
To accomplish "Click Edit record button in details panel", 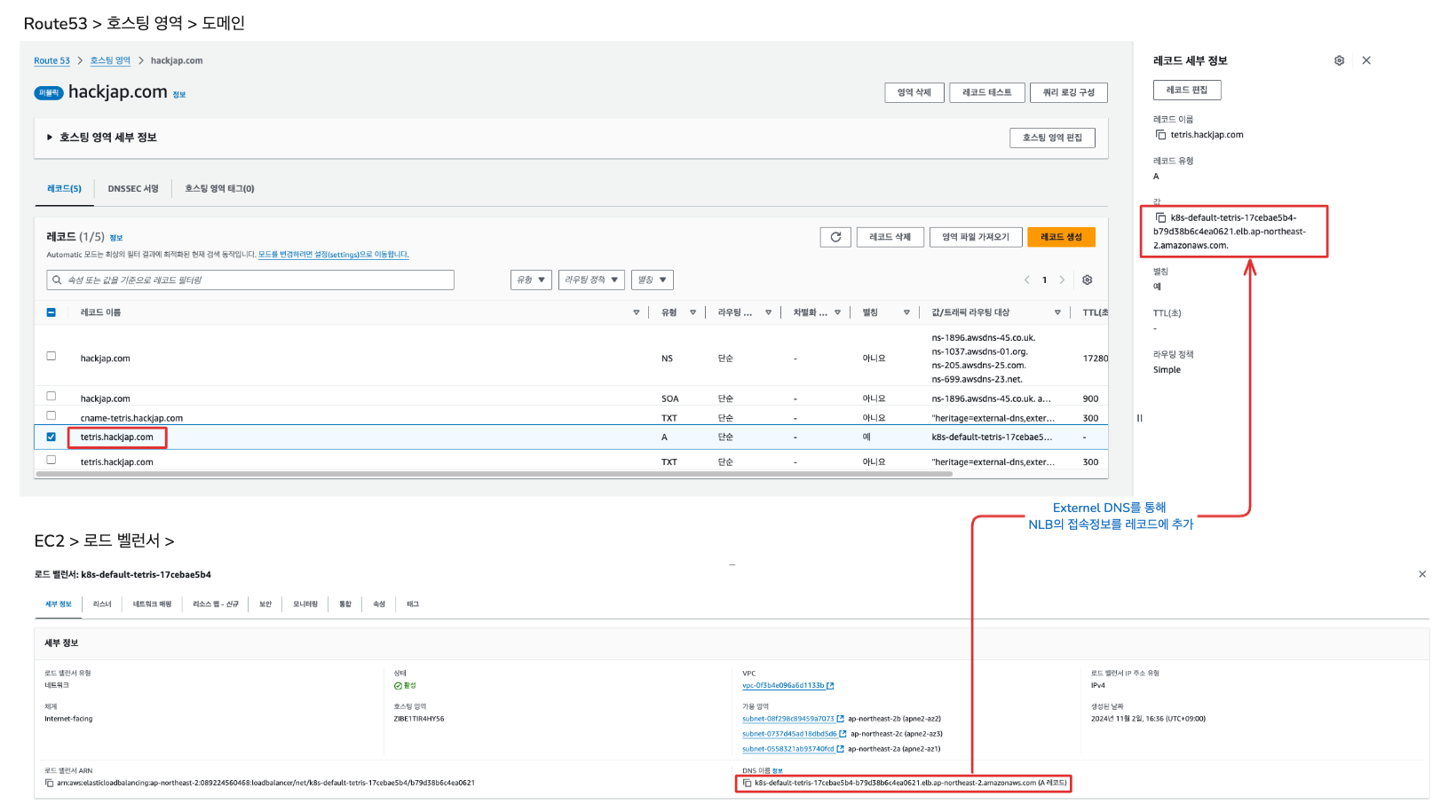I will pyautogui.click(x=1187, y=90).
